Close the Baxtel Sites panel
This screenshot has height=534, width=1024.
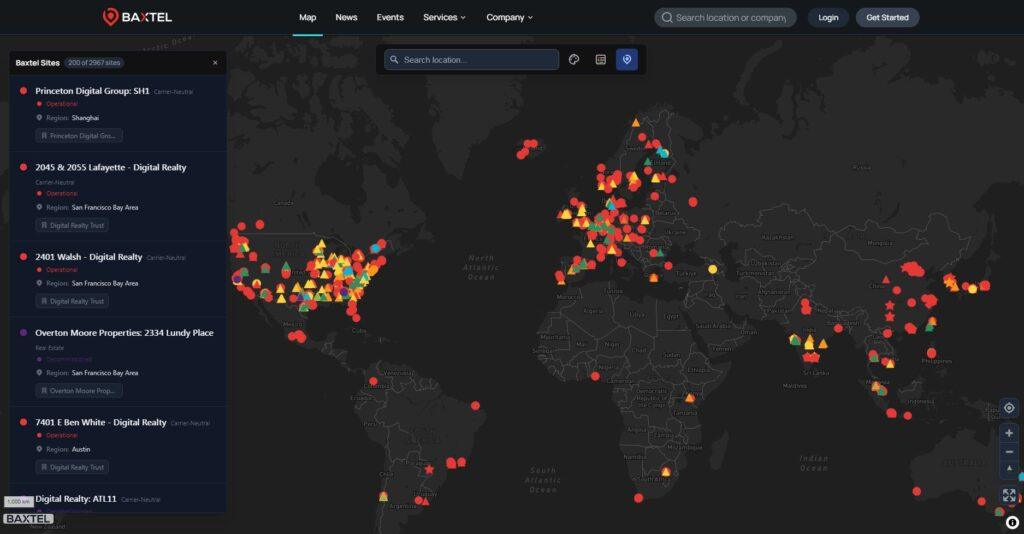pyautogui.click(x=216, y=63)
